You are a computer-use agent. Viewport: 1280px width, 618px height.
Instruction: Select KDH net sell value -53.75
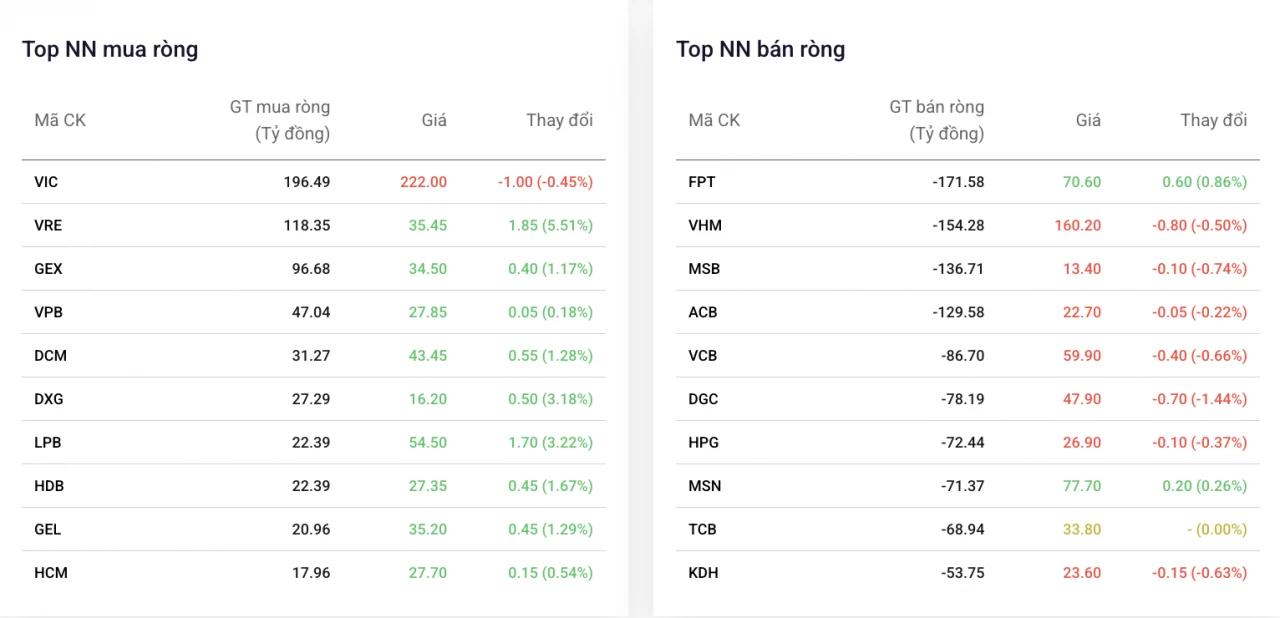click(962, 573)
